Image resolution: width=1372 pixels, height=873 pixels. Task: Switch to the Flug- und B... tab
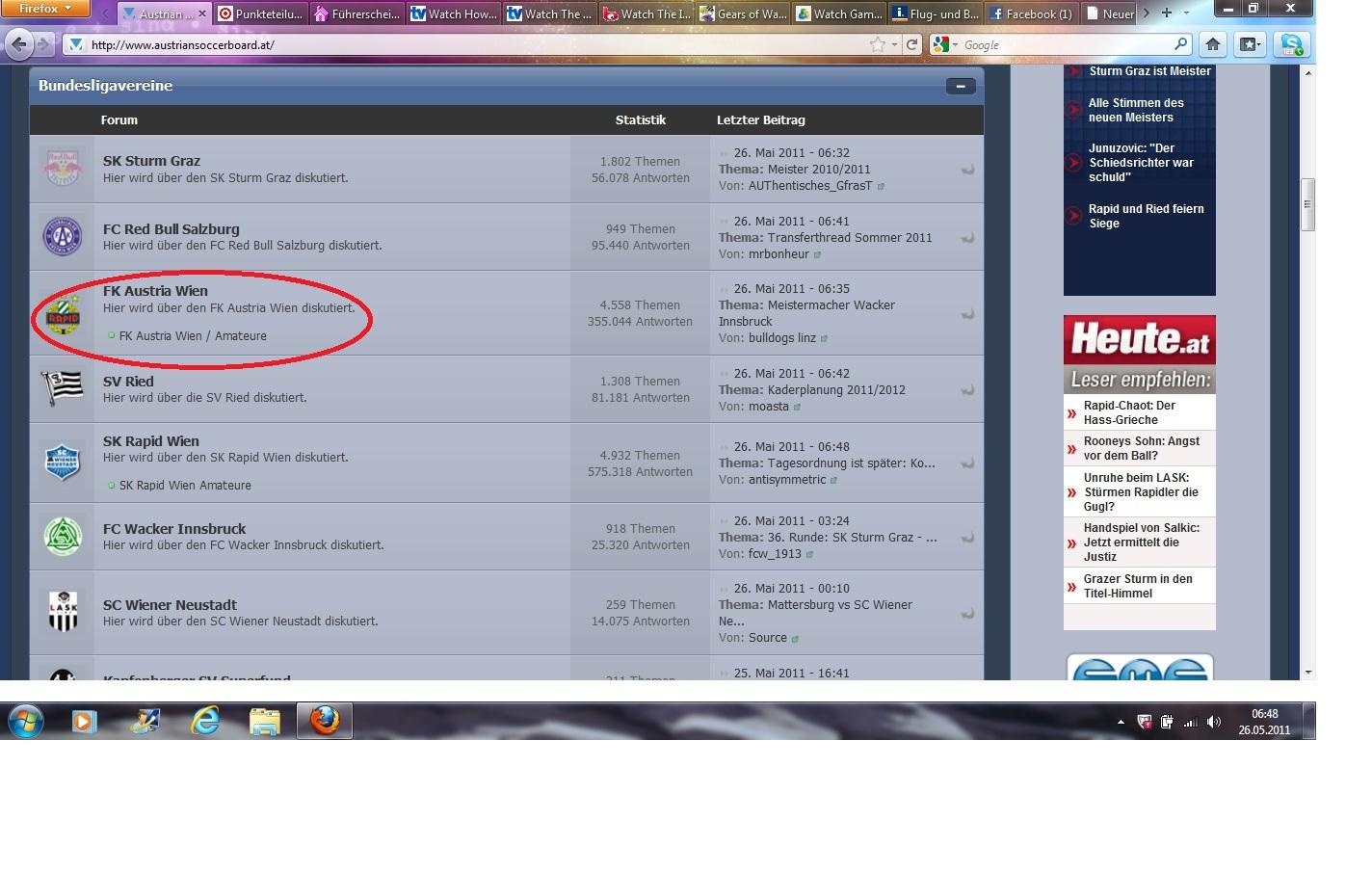[x=936, y=13]
